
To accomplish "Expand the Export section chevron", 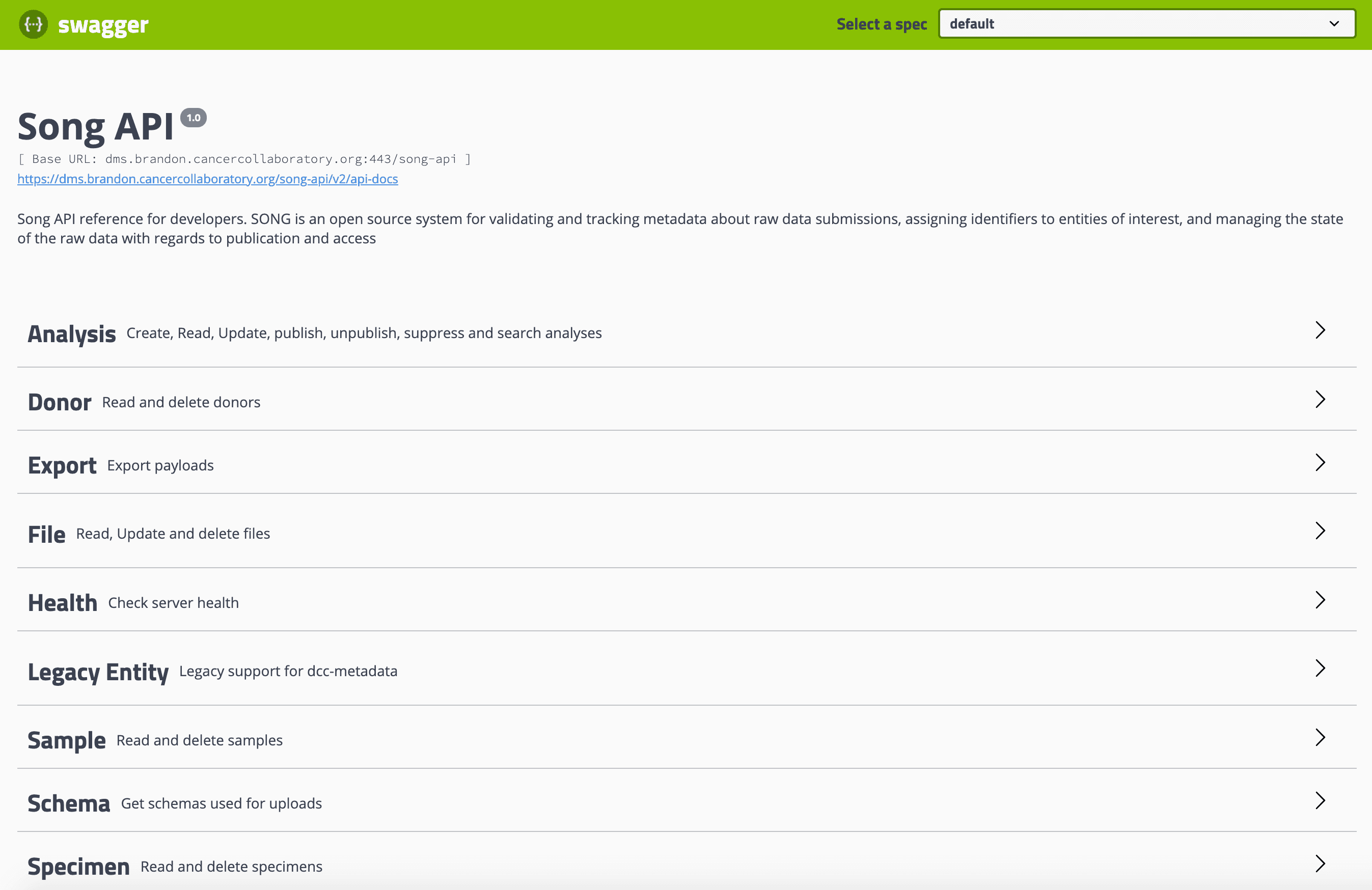I will tap(1320, 462).
